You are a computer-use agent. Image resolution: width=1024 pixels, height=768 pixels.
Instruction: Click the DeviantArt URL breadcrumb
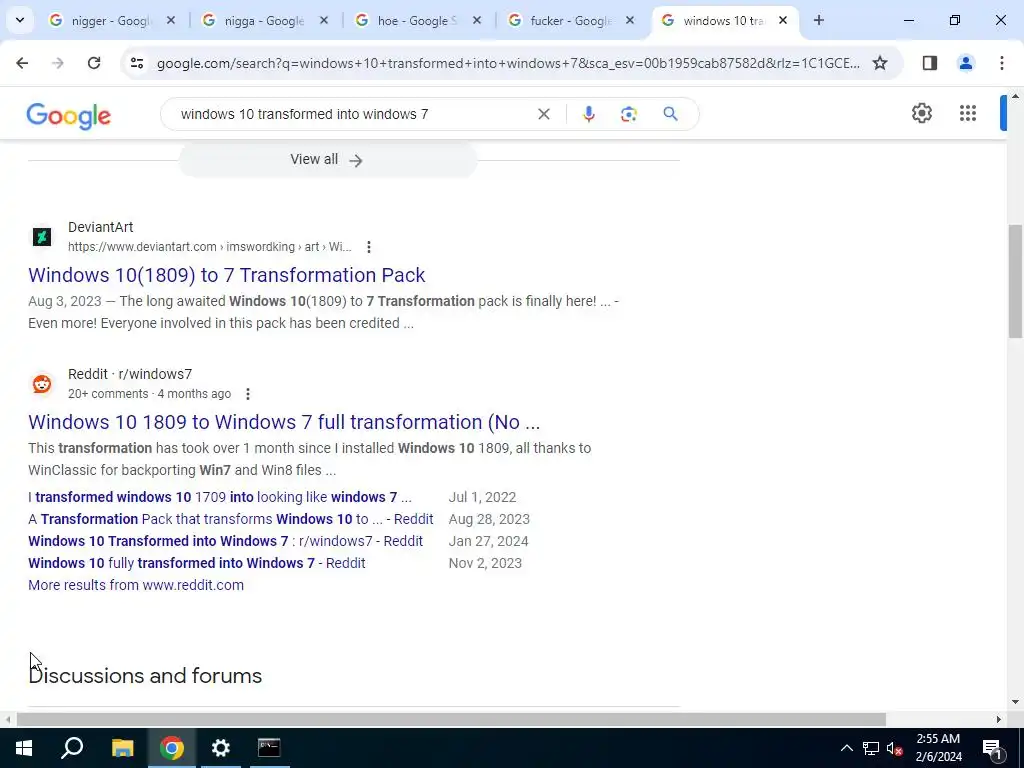(210, 247)
